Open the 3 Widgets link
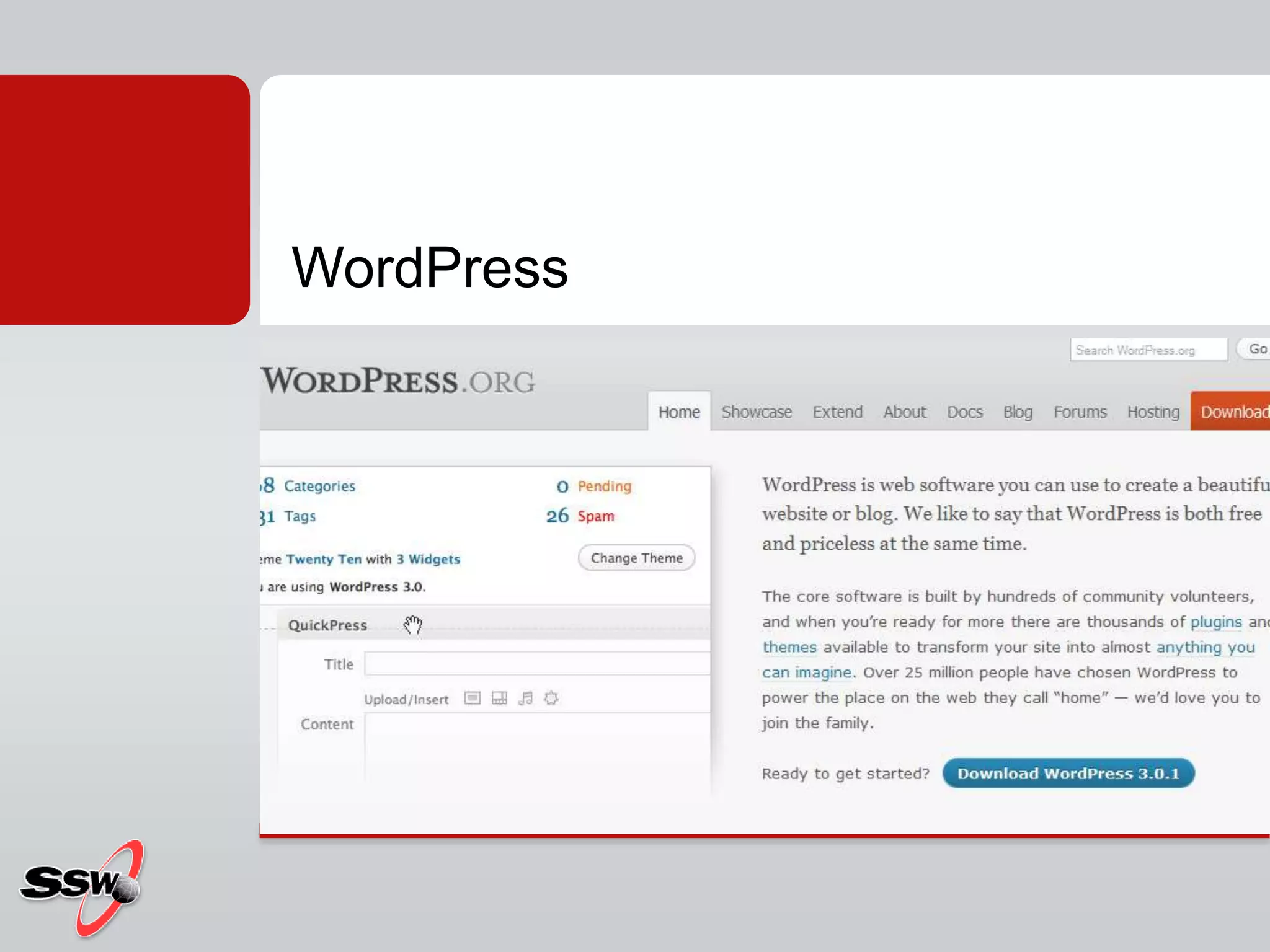Screen dimensions: 1270x952 tap(429, 559)
